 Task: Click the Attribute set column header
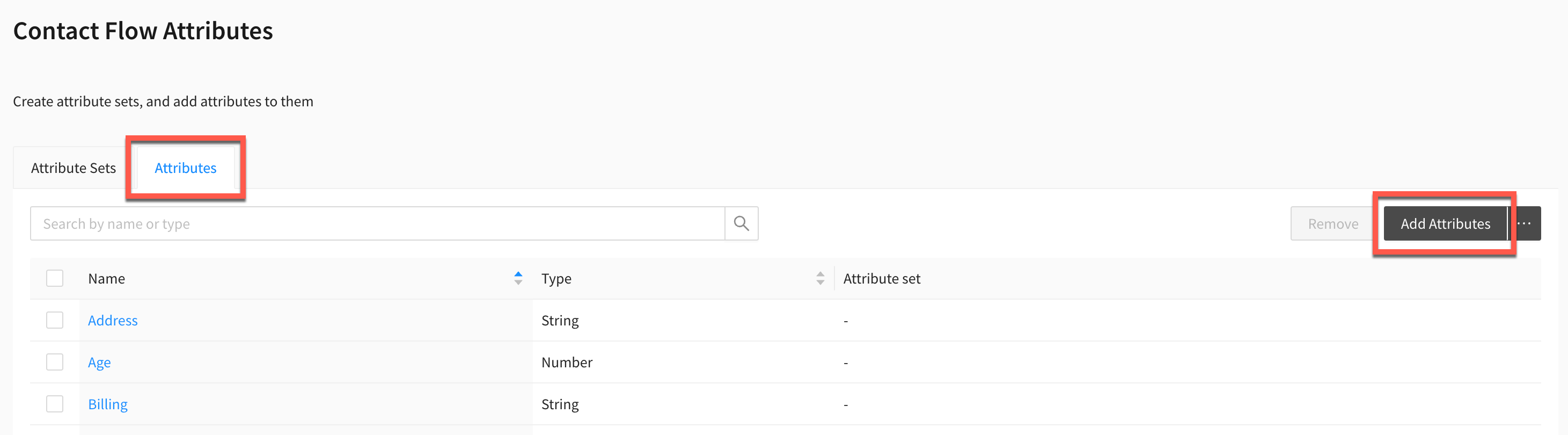(881, 278)
